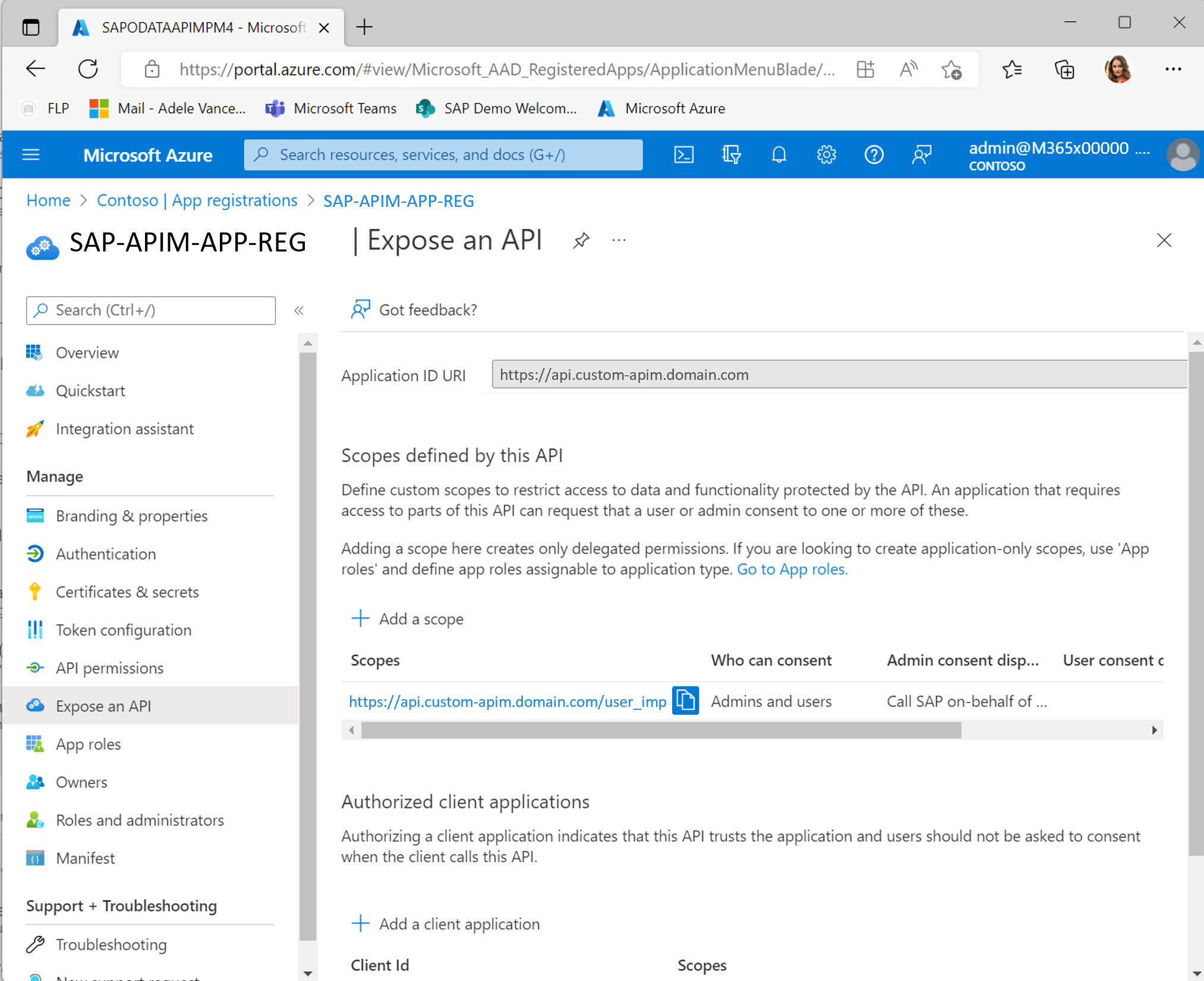Click Owners management icon

click(35, 781)
